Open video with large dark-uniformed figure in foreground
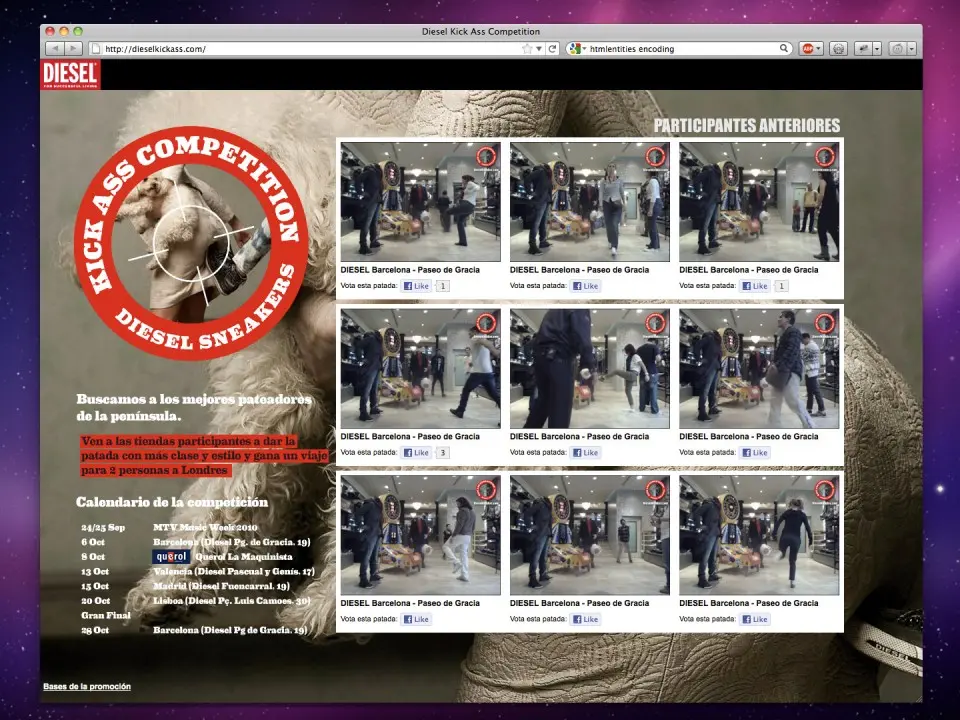This screenshot has height=720, width=960. [590, 369]
